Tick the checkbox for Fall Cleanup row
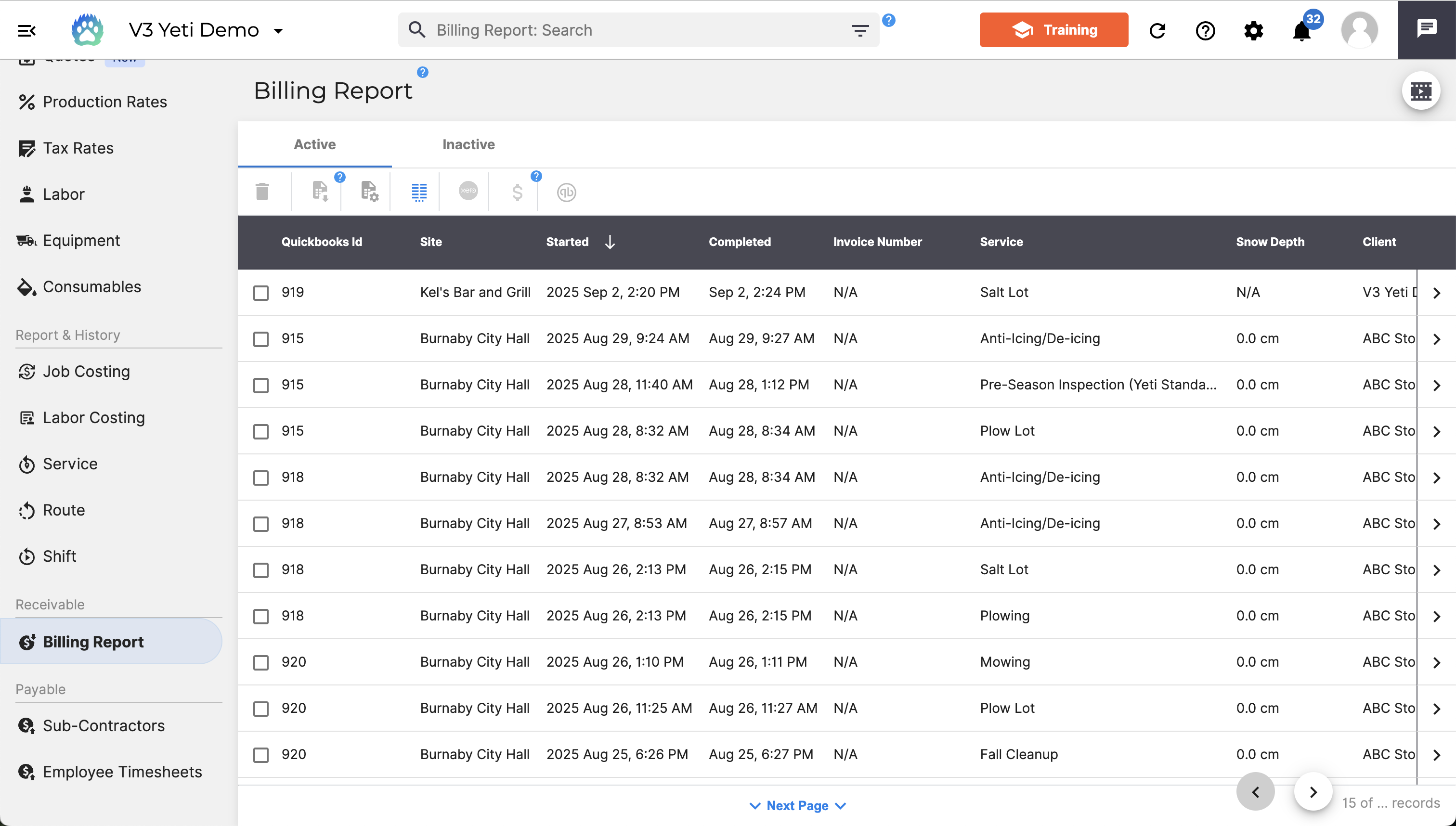The height and width of the screenshot is (826, 1456). coord(261,755)
